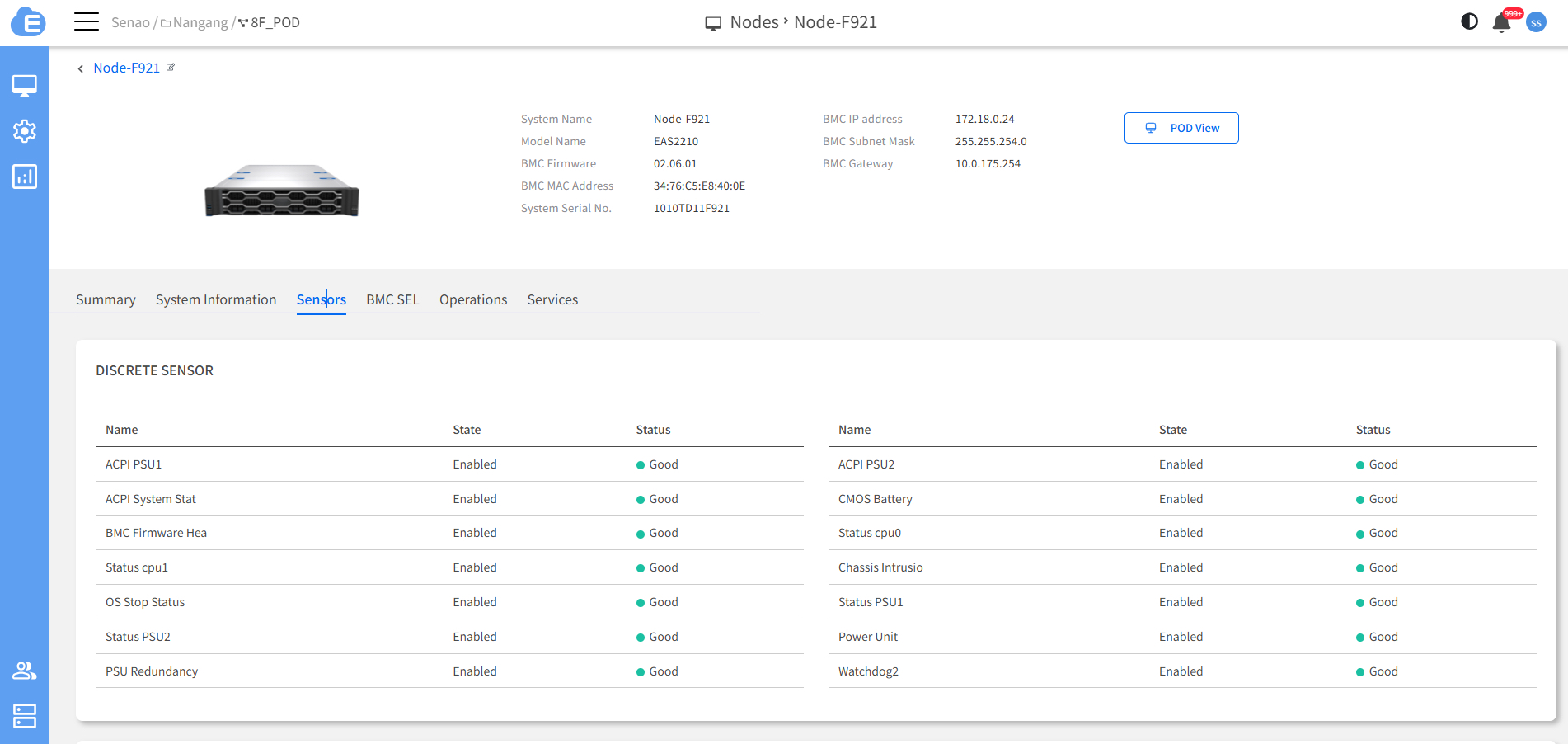Click the Nangang folder breadcrumb link
This screenshot has height=744, width=1568.
coord(200,23)
